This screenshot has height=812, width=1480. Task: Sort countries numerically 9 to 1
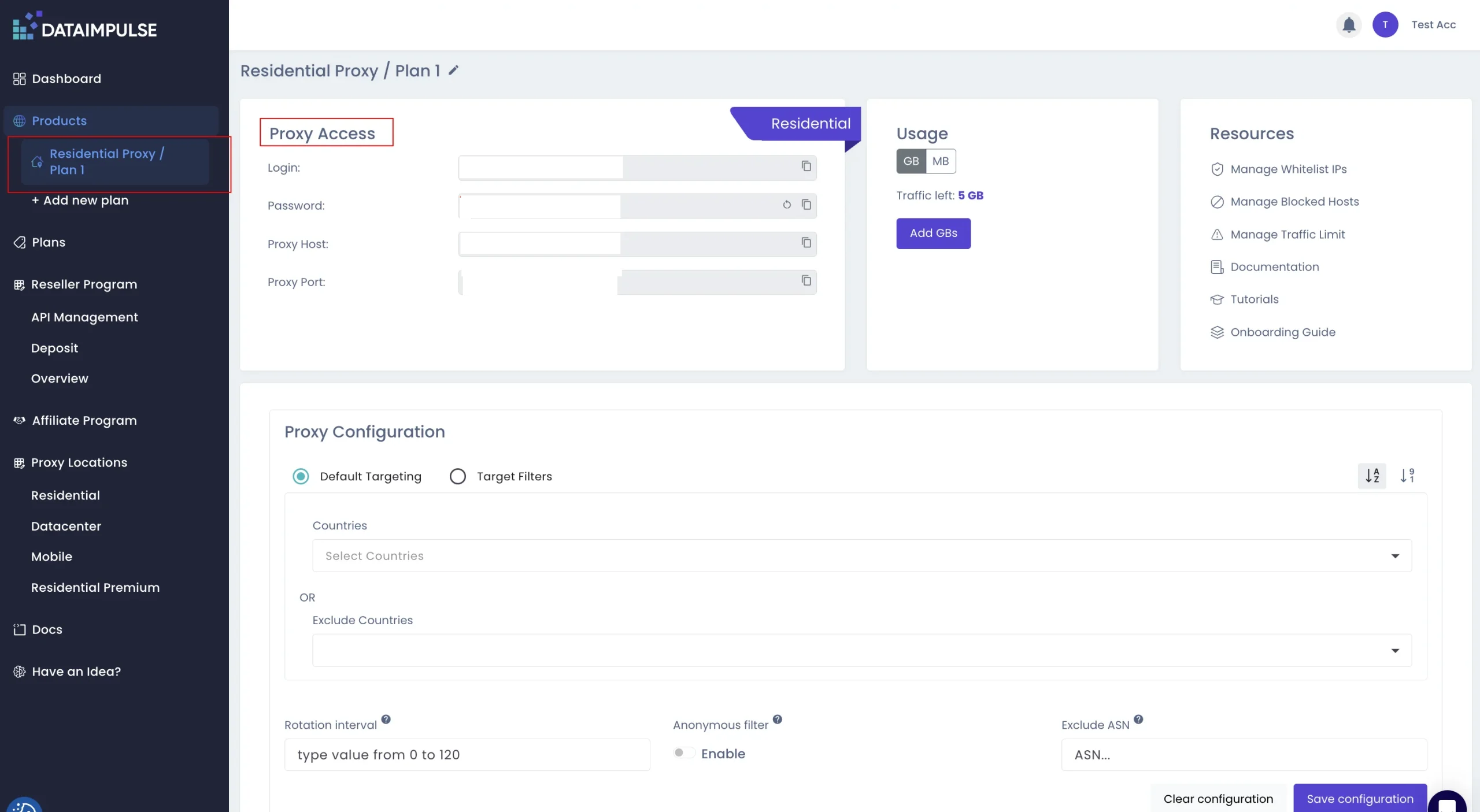tap(1407, 476)
